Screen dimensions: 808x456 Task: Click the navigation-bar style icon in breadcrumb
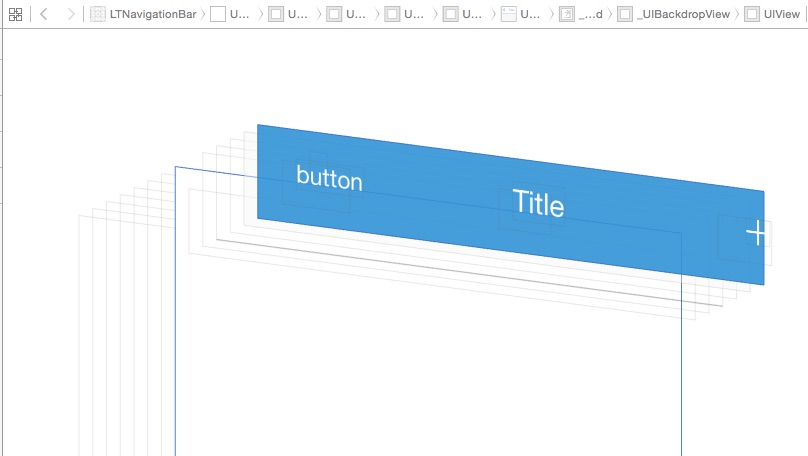(x=509, y=14)
